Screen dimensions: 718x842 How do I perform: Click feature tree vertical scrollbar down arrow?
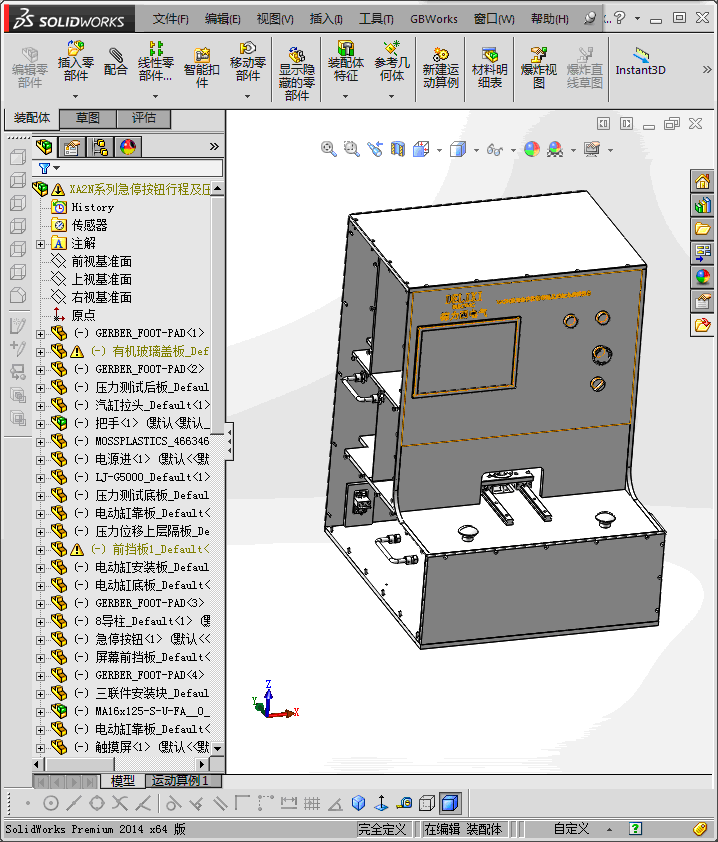tap(217, 748)
